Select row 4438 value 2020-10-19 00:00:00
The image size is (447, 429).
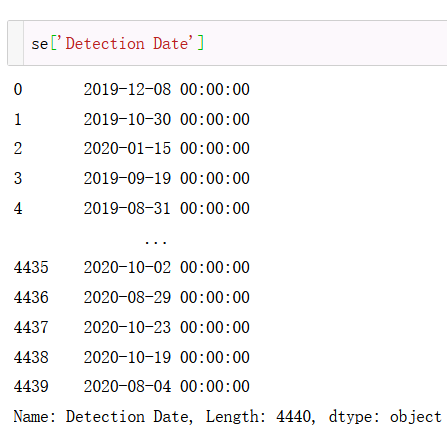coord(167,357)
